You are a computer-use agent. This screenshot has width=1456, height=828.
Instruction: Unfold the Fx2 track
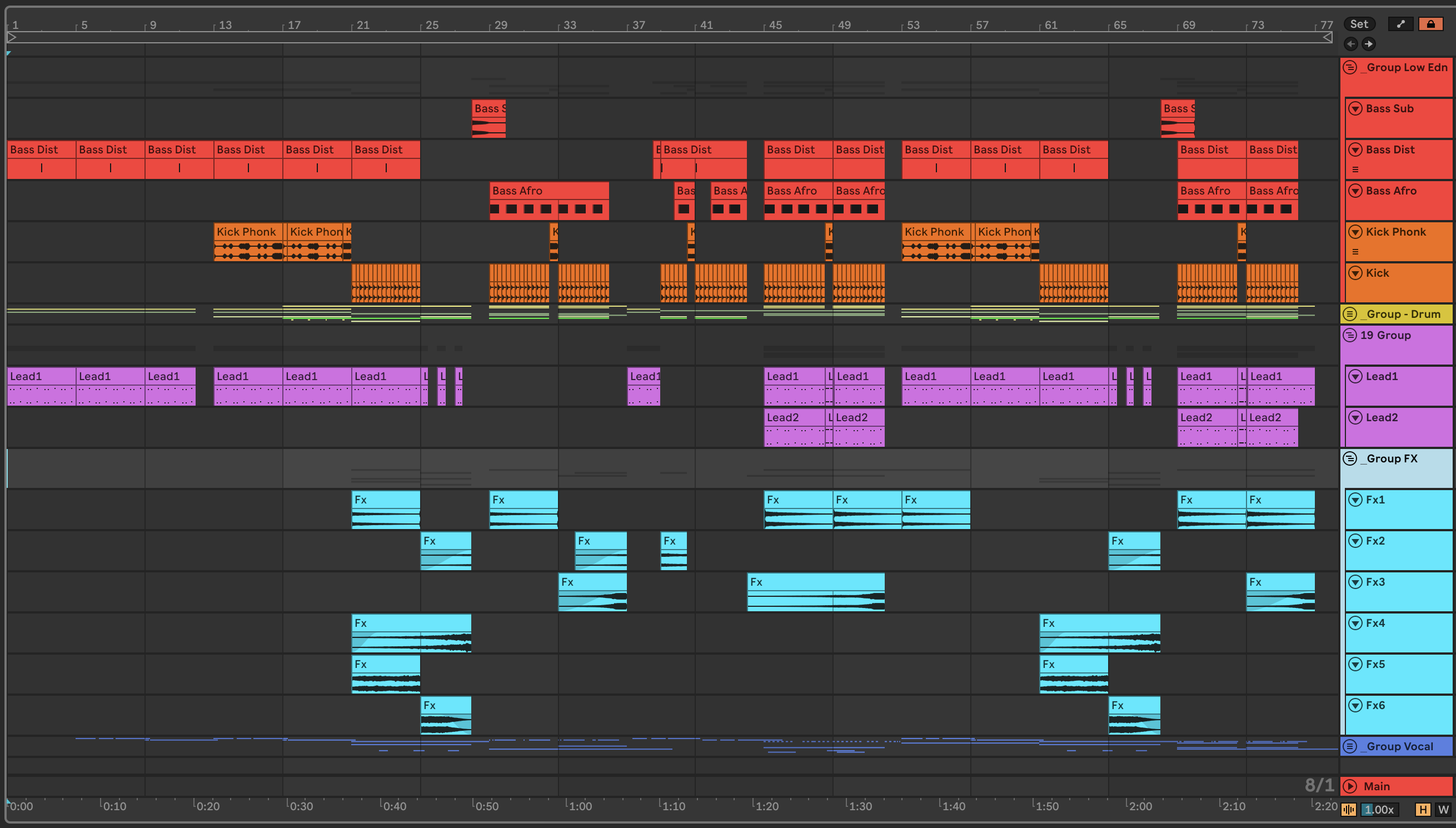pos(1356,541)
